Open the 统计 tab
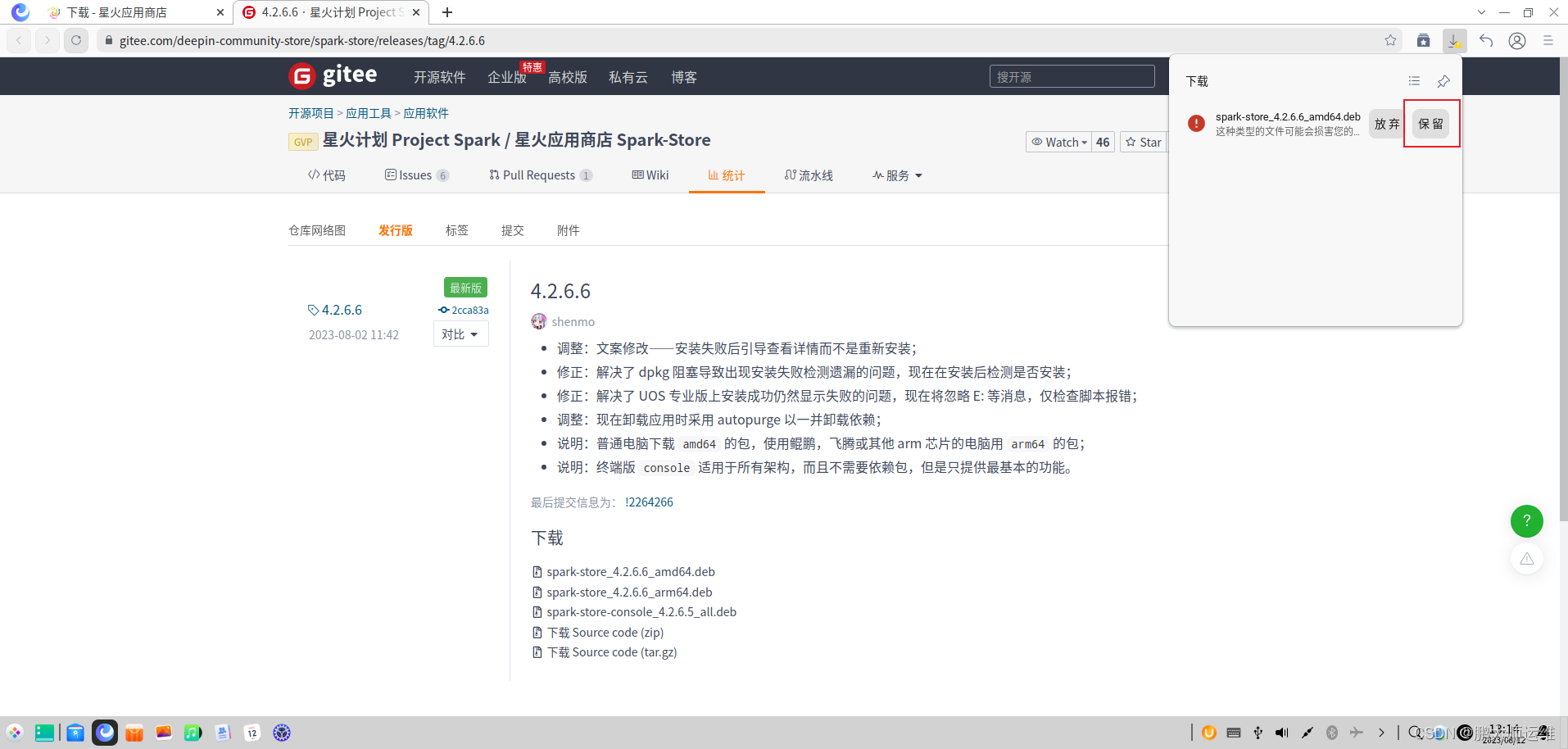The image size is (1568, 749). [x=727, y=175]
